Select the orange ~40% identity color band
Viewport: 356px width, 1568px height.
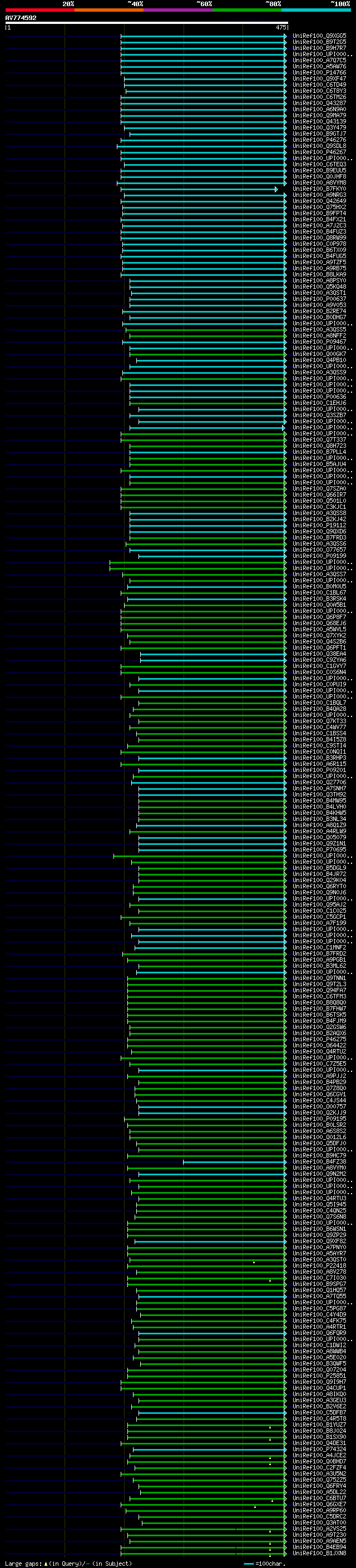pos(109,10)
